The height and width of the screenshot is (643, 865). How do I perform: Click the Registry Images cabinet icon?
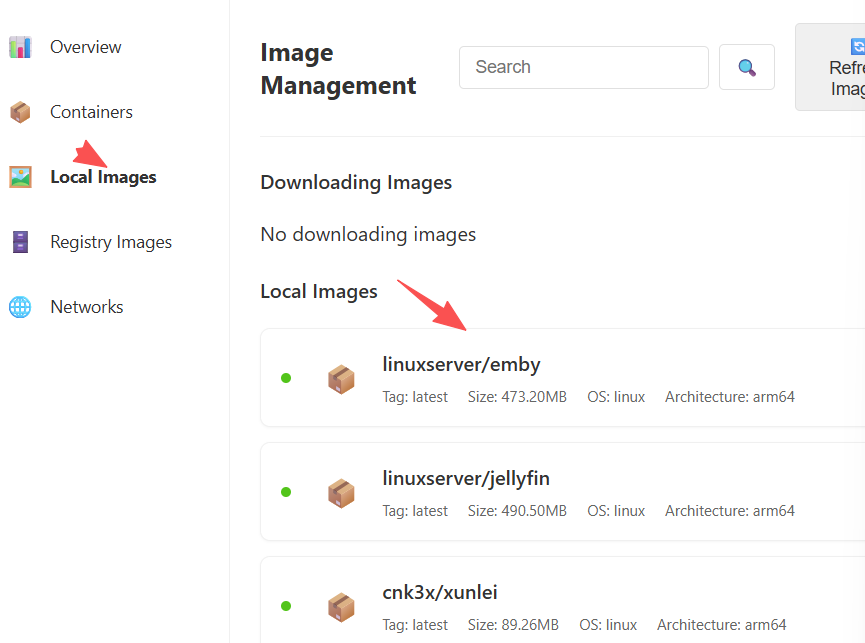(x=20, y=242)
